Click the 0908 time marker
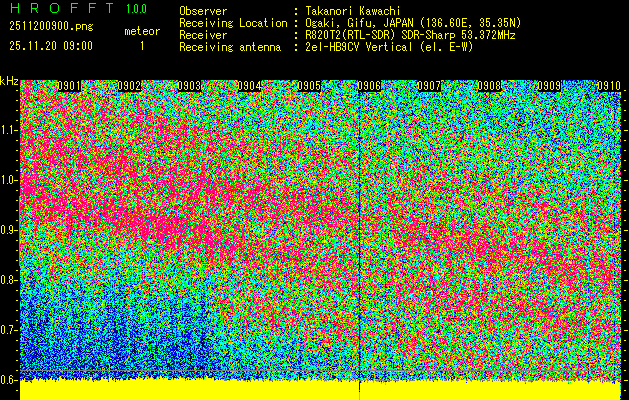The width and height of the screenshot is (629, 400). pos(489,86)
